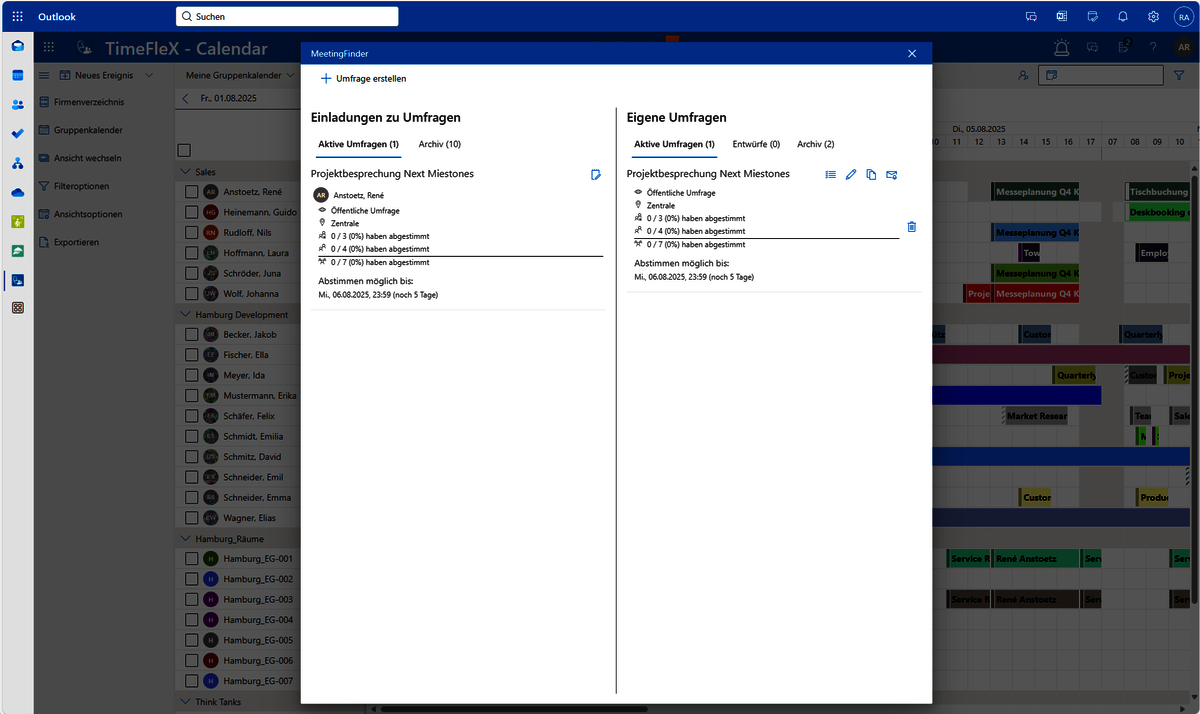
Task: Send reminder mail for own survey
Action: pos(891,175)
